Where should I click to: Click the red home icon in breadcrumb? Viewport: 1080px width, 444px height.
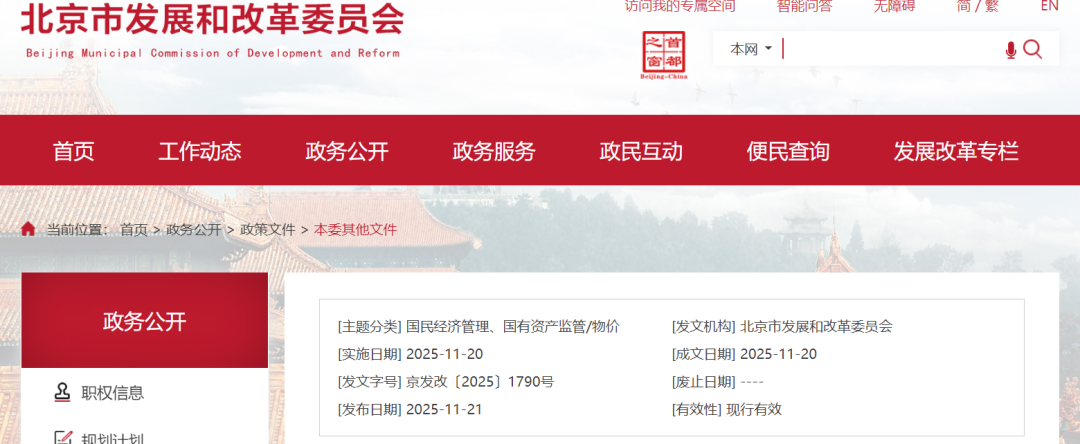click(28, 229)
